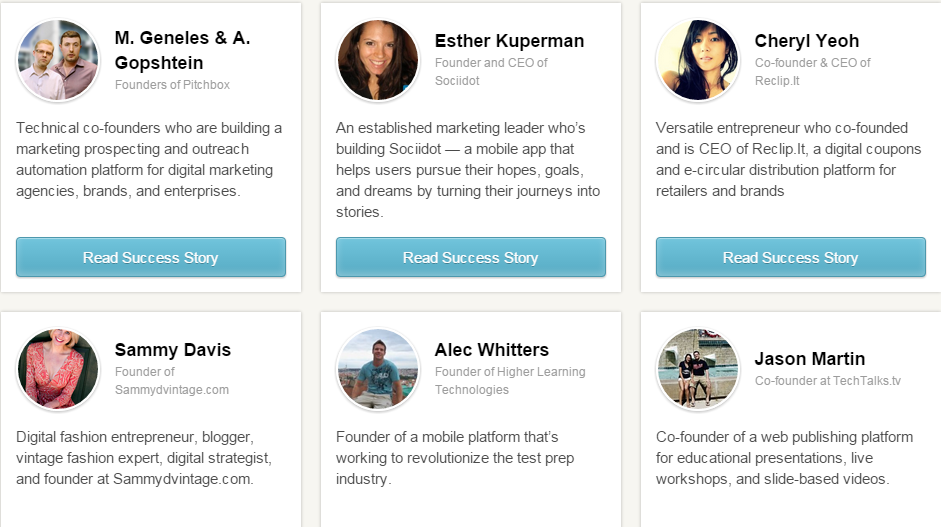Click the Cheryl Yeoh name heading

pyautogui.click(x=807, y=41)
